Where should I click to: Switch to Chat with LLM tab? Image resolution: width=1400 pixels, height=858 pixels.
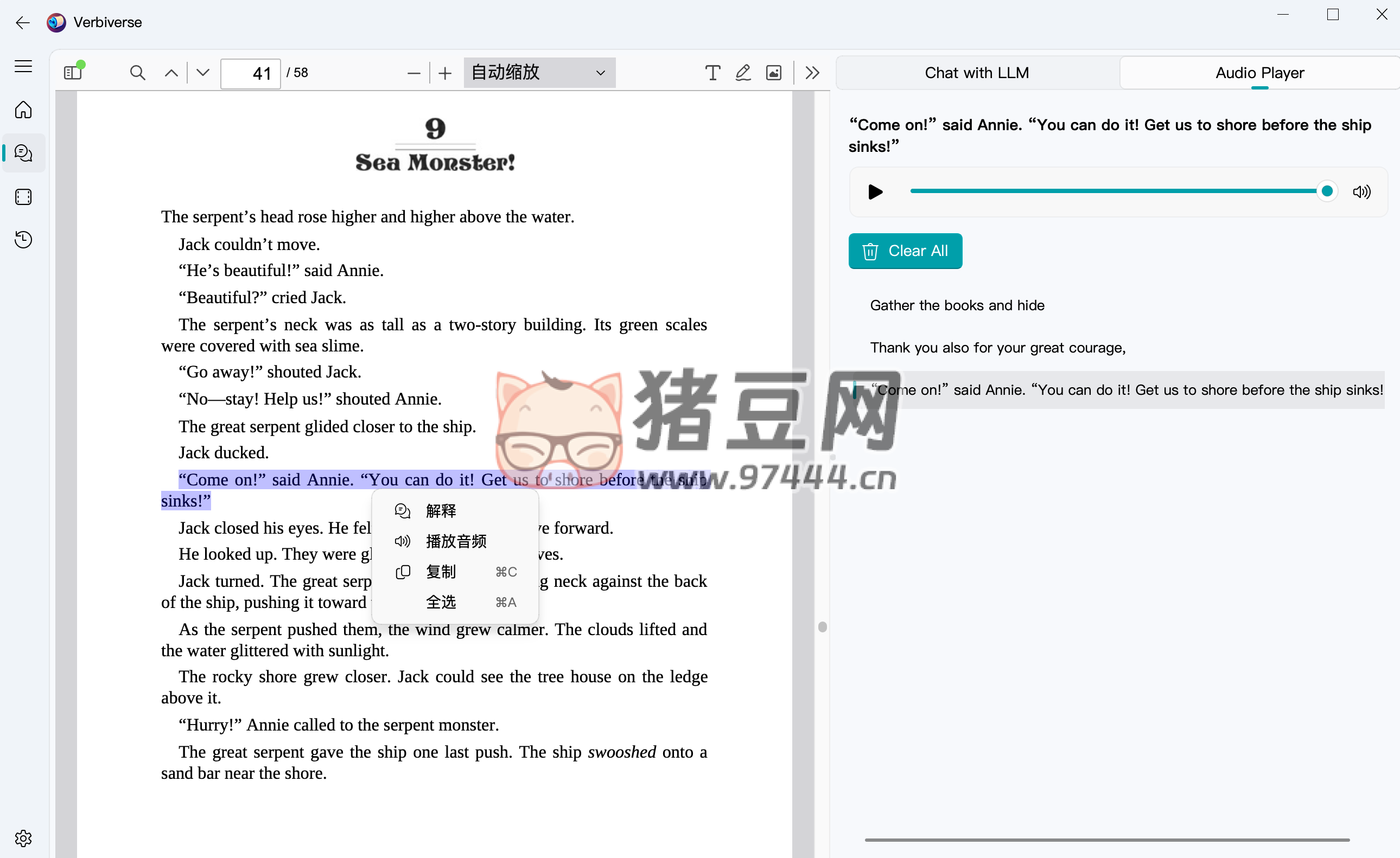tap(976, 73)
